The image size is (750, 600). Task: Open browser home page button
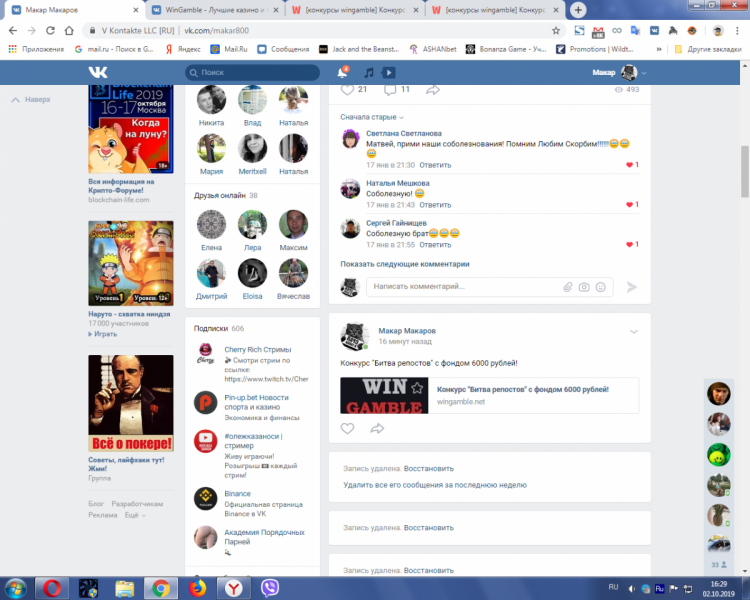tap(69, 31)
